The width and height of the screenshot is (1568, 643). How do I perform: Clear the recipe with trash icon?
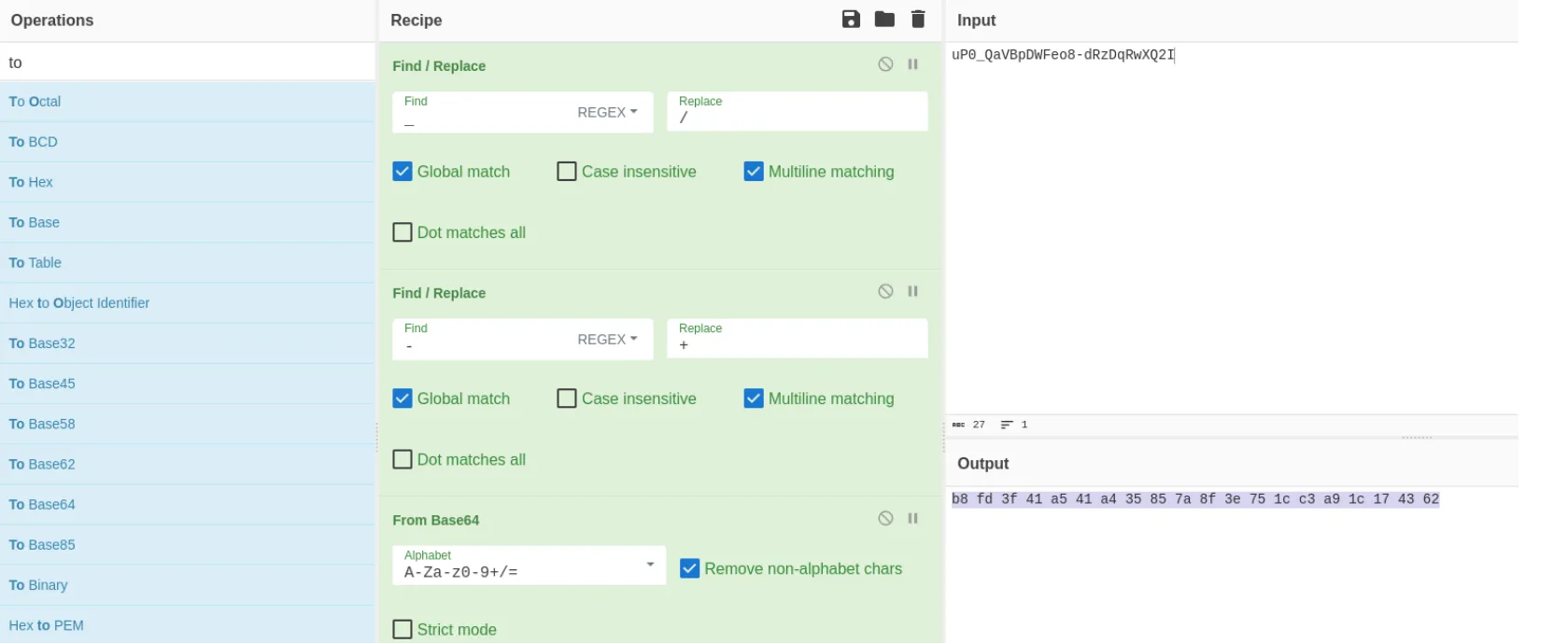pos(918,20)
